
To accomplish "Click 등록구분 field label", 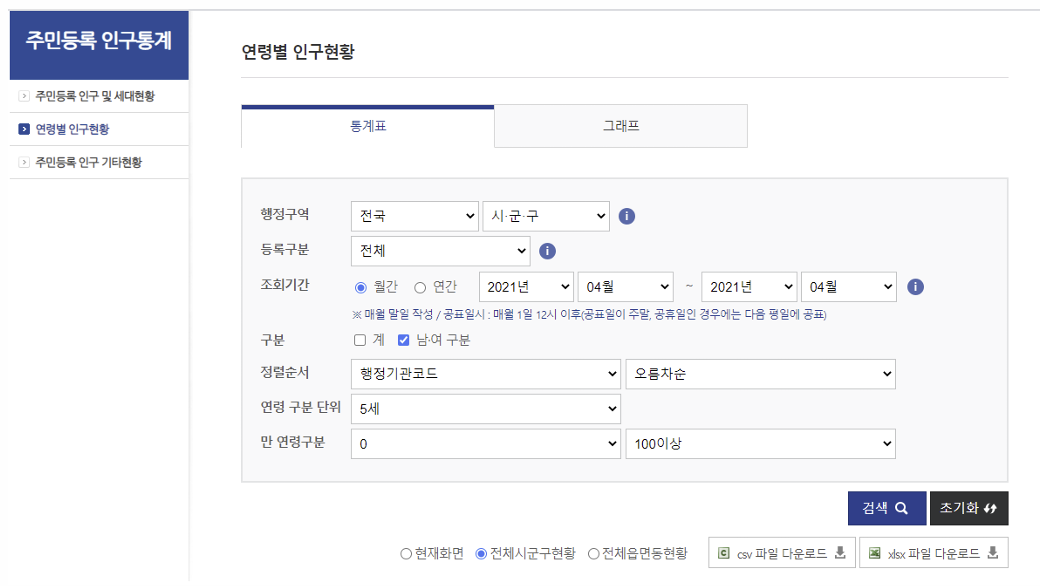I will (x=285, y=249).
